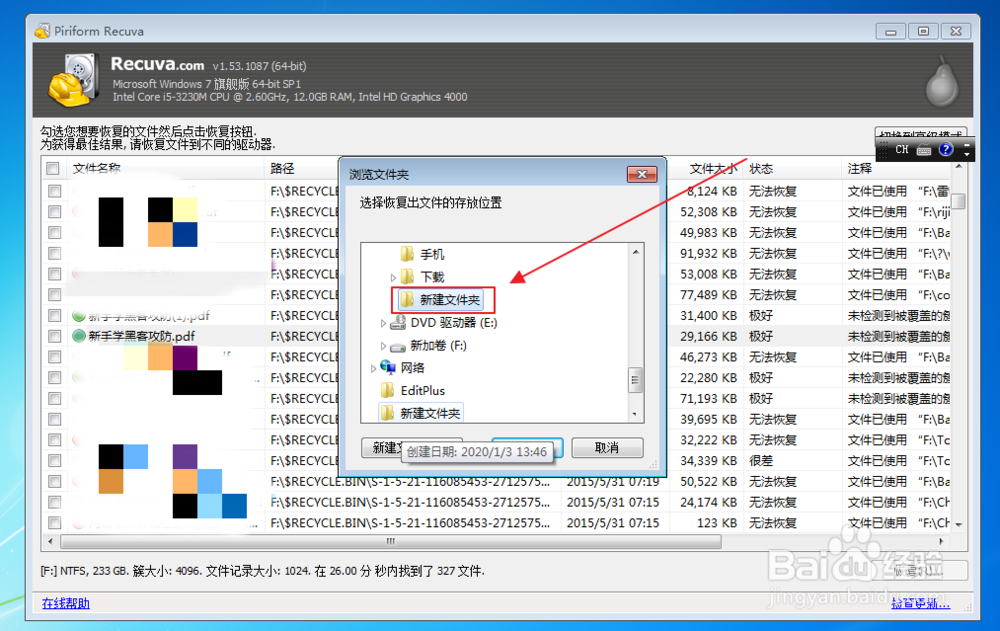Click 取消 in the browse dialog

tap(607, 447)
